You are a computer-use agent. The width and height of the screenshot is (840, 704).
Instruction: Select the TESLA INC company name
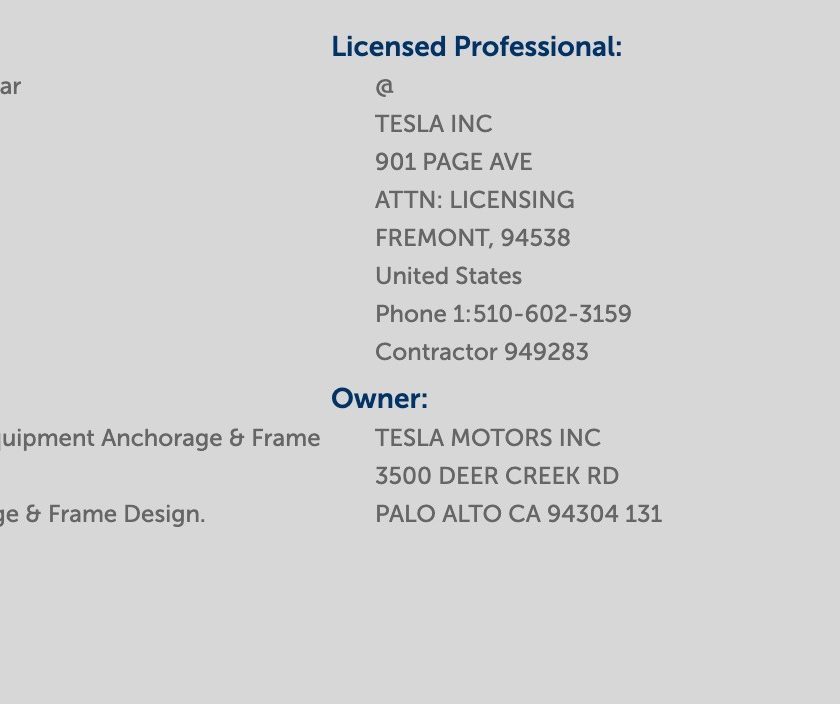(433, 124)
